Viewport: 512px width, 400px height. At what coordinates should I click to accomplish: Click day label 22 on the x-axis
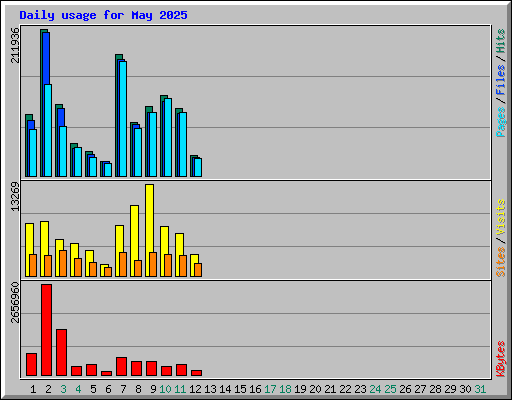pyautogui.click(x=345, y=389)
